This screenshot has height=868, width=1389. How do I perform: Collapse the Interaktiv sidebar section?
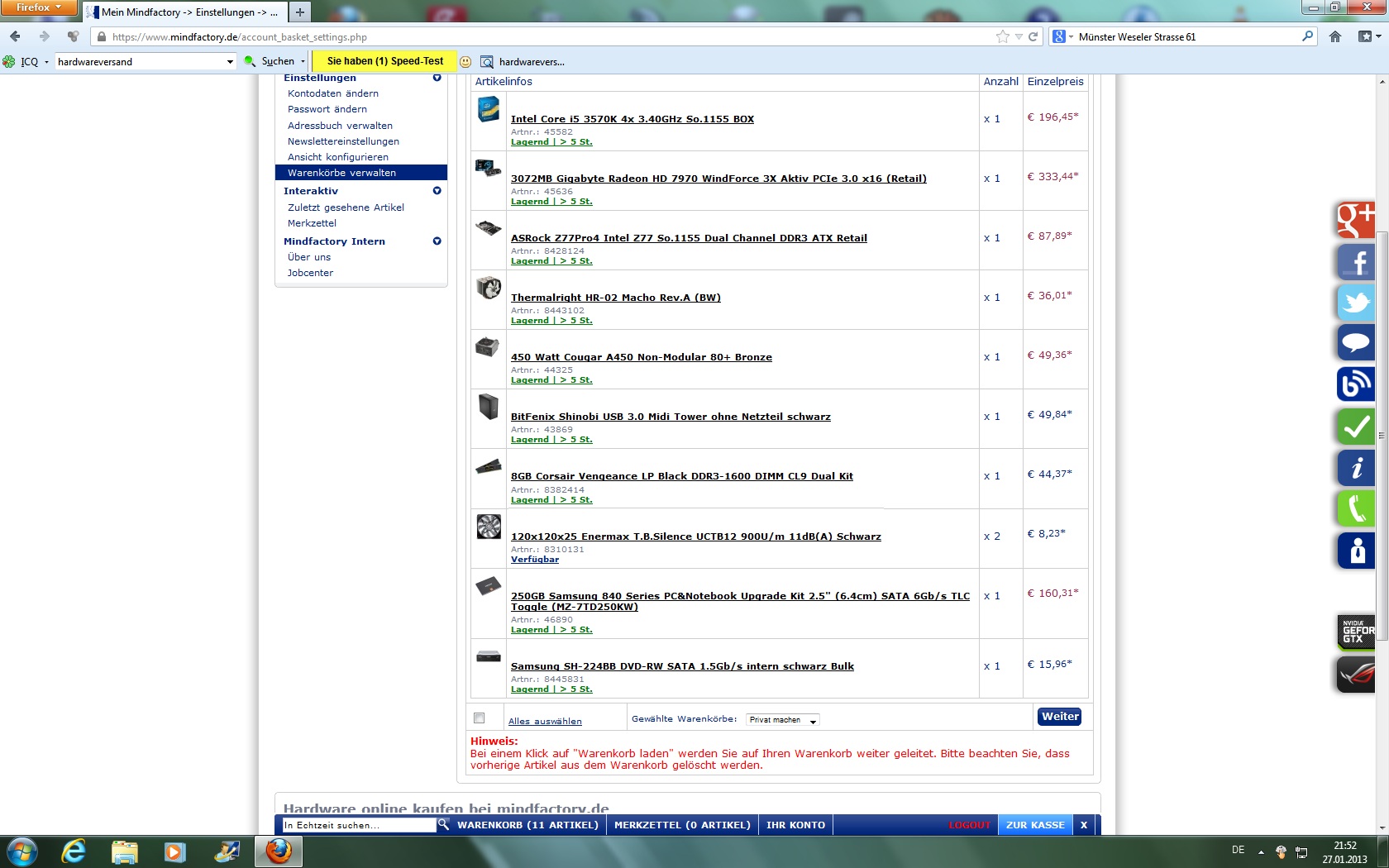(x=437, y=191)
